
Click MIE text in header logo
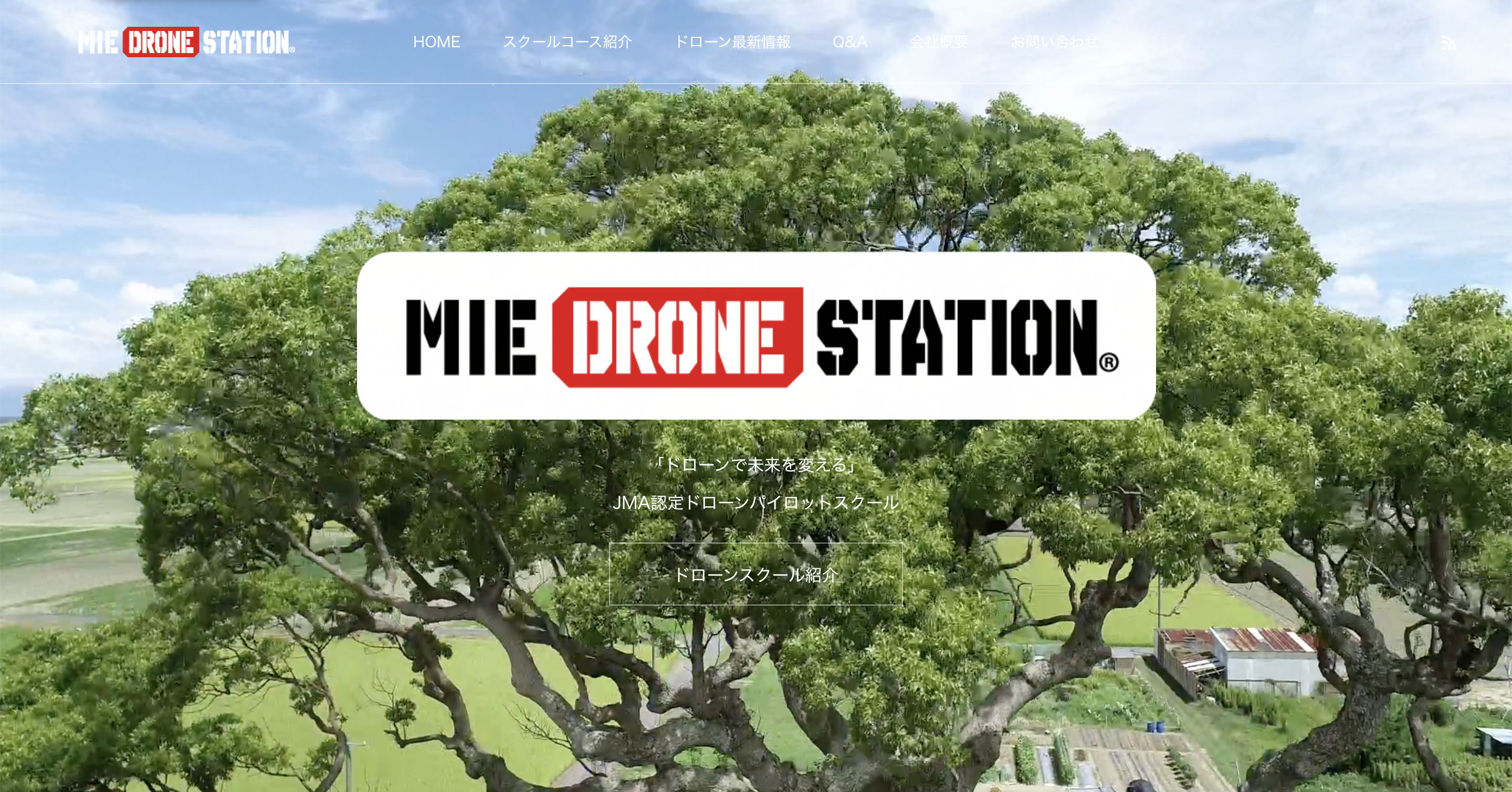98,42
